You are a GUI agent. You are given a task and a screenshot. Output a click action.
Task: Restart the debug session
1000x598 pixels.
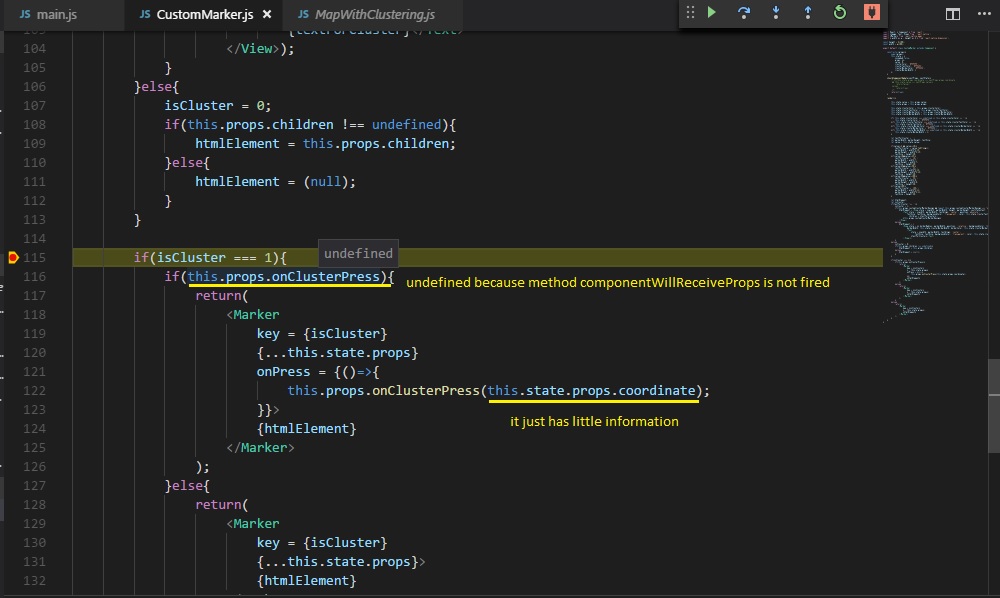point(840,12)
